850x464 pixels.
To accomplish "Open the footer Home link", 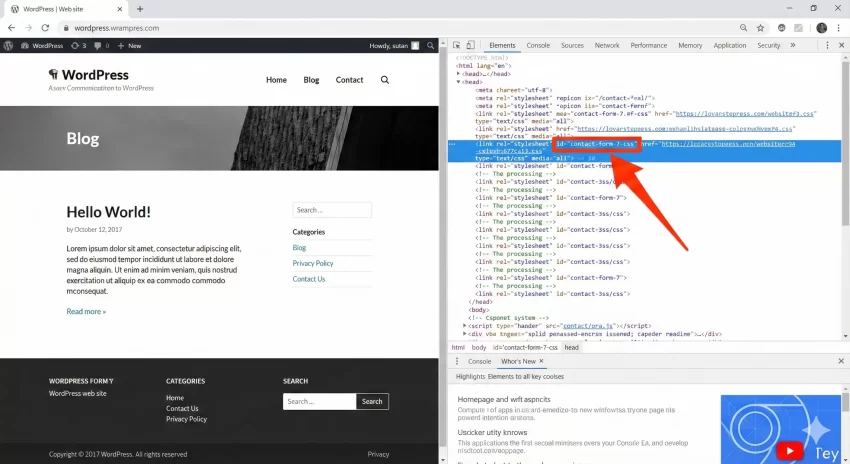I will (175, 397).
